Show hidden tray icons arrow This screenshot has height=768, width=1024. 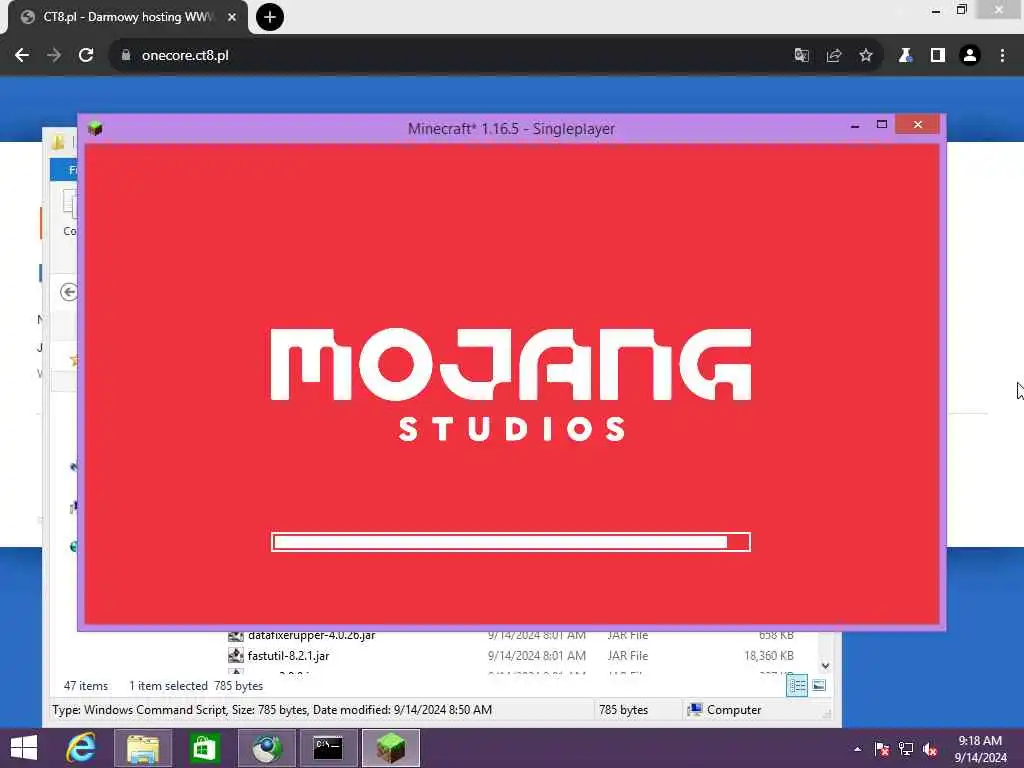pyautogui.click(x=857, y=749)
